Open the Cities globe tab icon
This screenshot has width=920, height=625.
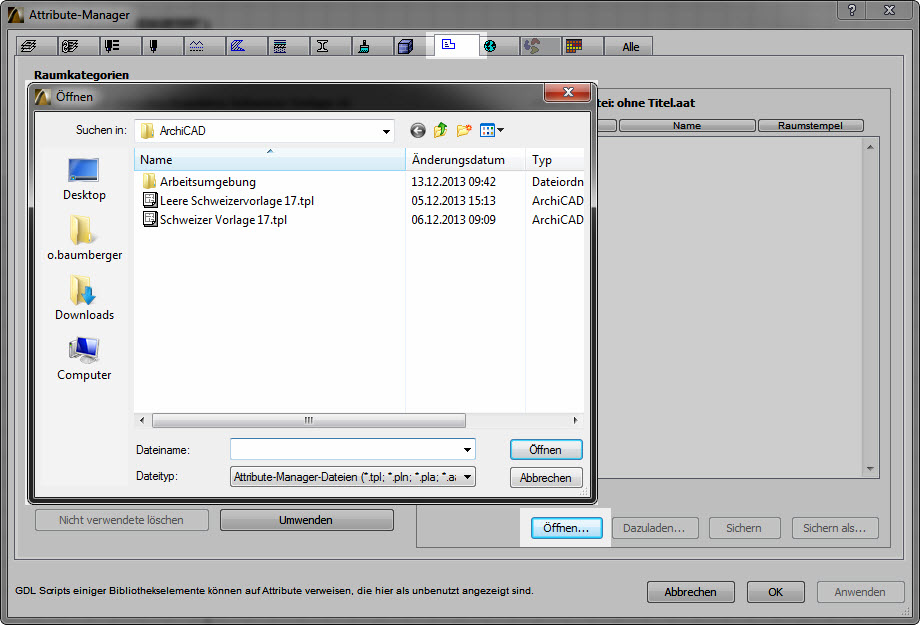[490, 46]
